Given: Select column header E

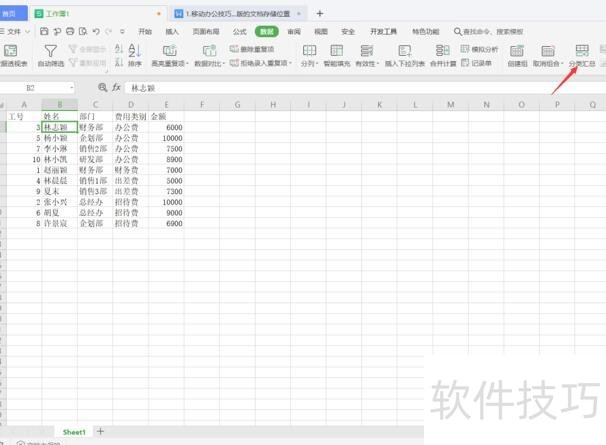Looking at the screenshot, I should pos(166,104).
